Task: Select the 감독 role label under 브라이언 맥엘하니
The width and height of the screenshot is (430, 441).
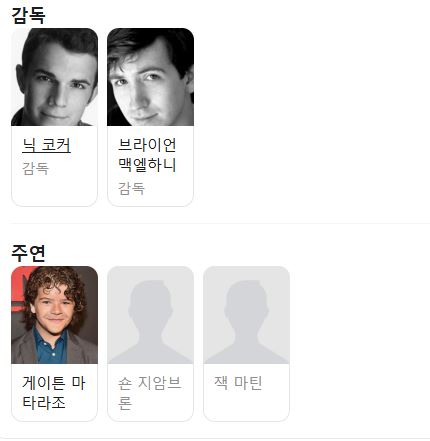Action: 131,189
